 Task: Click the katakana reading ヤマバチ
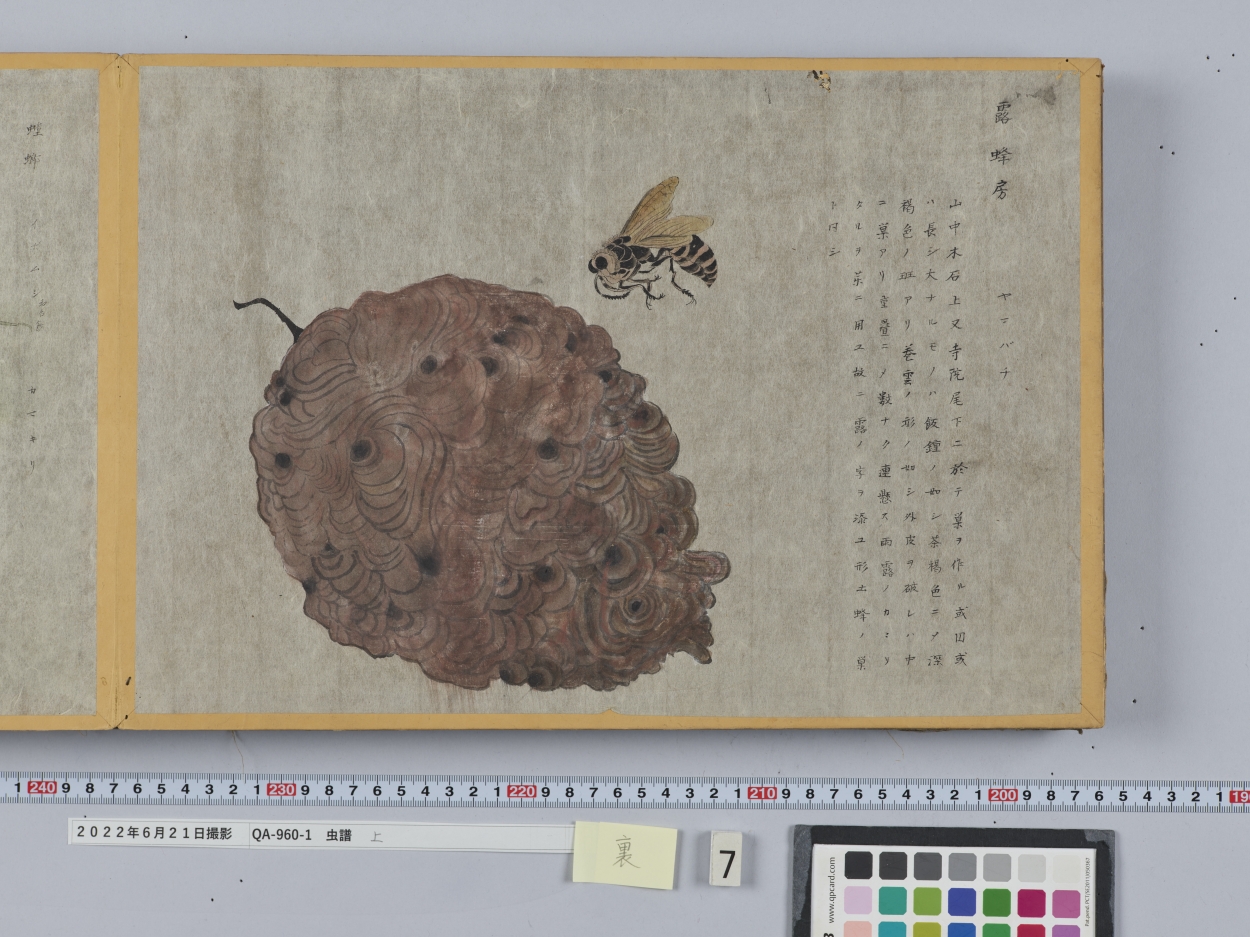pyautogui.click(x=1005, y=336)
